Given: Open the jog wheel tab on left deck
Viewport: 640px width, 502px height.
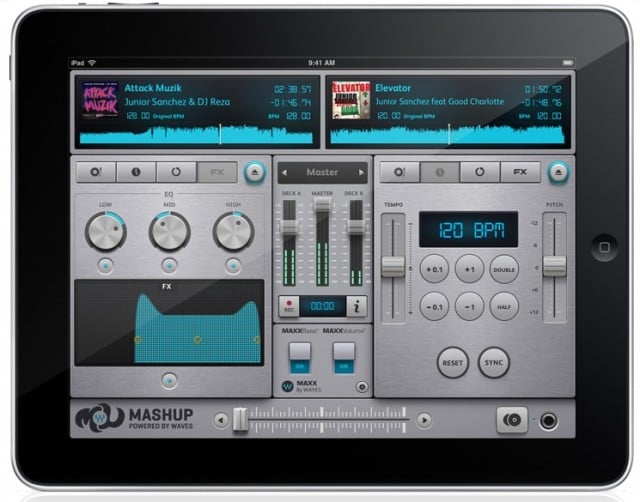Looking at the screenshot, I should click(x=96, y=172).
